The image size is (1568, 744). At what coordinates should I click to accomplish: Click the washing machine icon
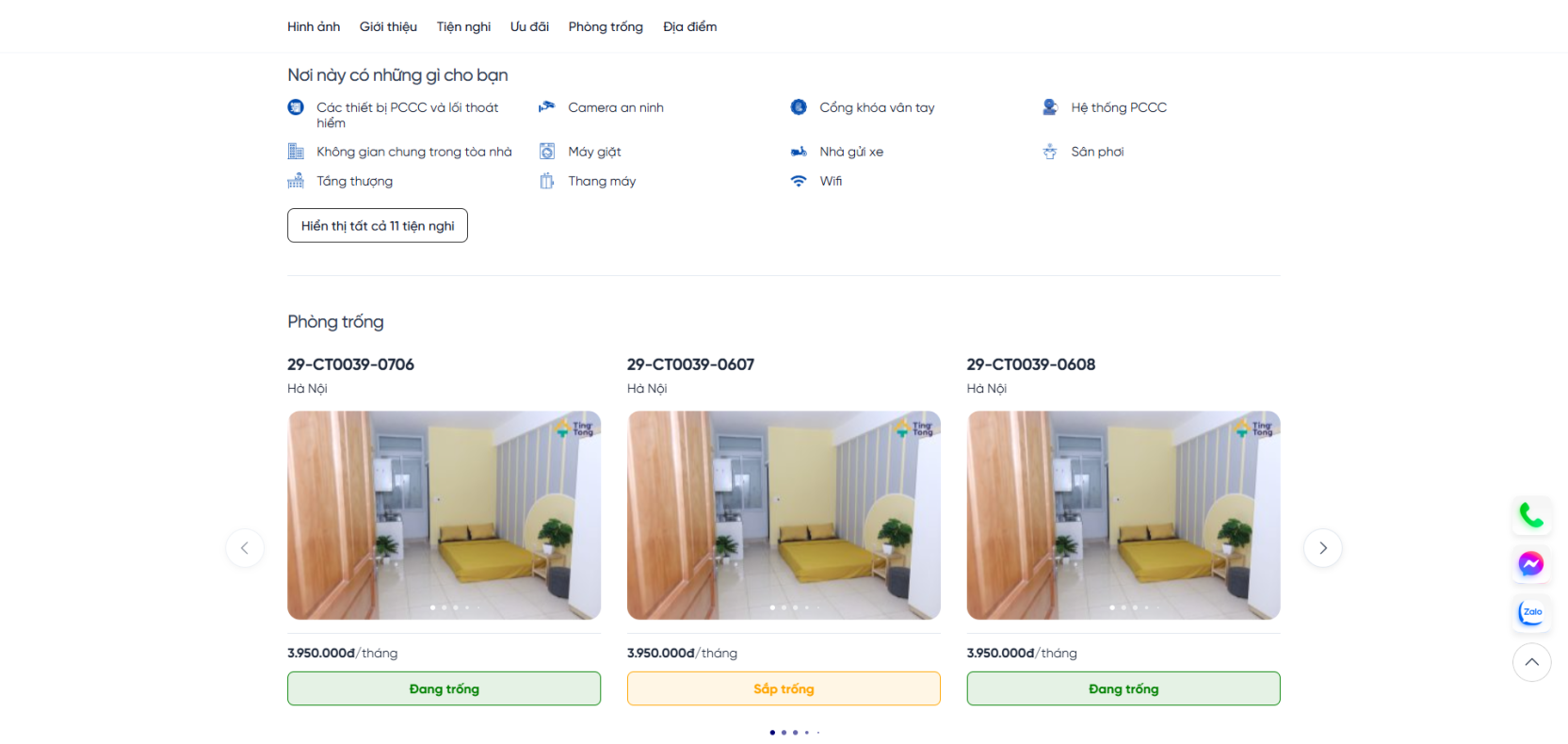(x=546, y=152)
